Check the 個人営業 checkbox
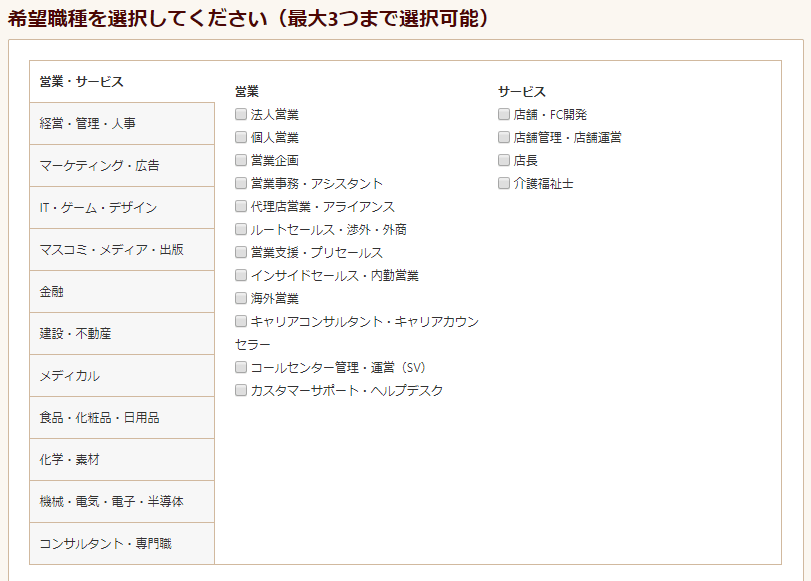This screenshot has width=811, height=581. click(241, 137)
